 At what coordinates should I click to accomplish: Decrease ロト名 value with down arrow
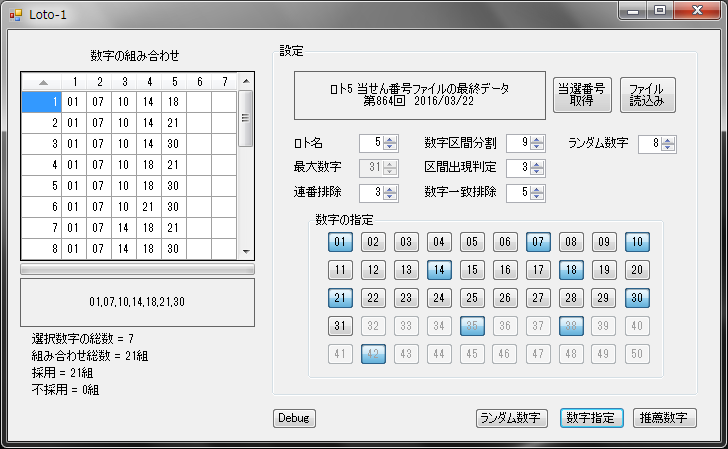pos(390,147)
